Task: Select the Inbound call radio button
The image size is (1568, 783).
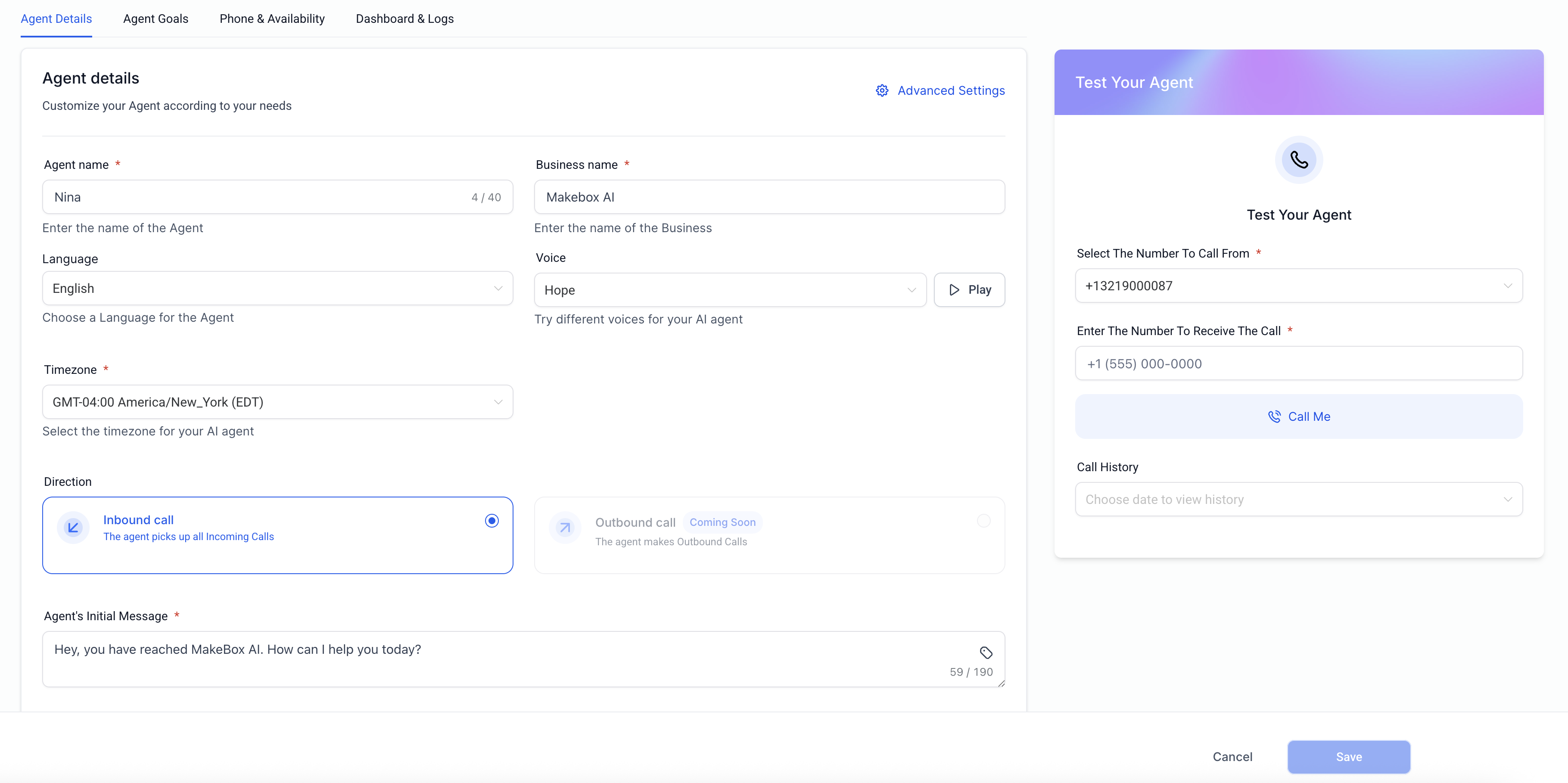Action: pos(492,521)
